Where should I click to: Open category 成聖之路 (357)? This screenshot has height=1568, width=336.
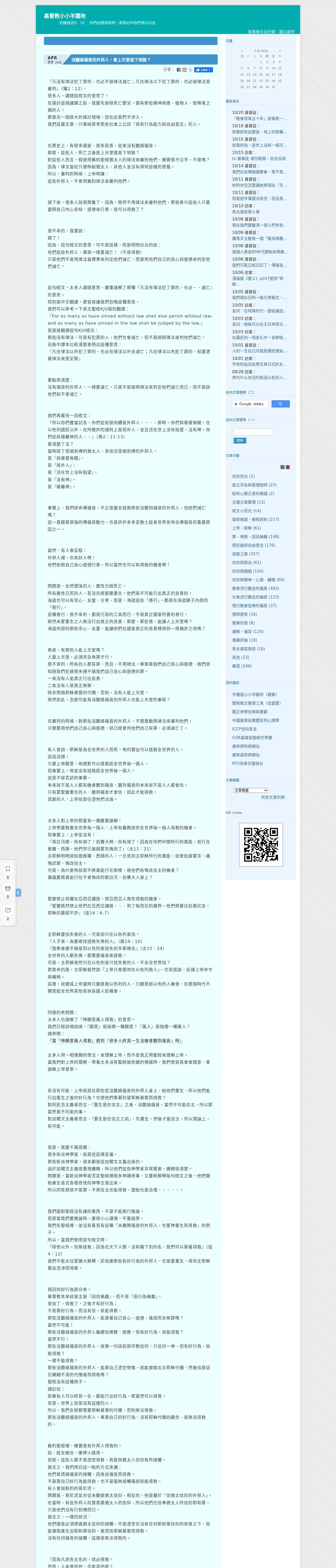(246, 554)
